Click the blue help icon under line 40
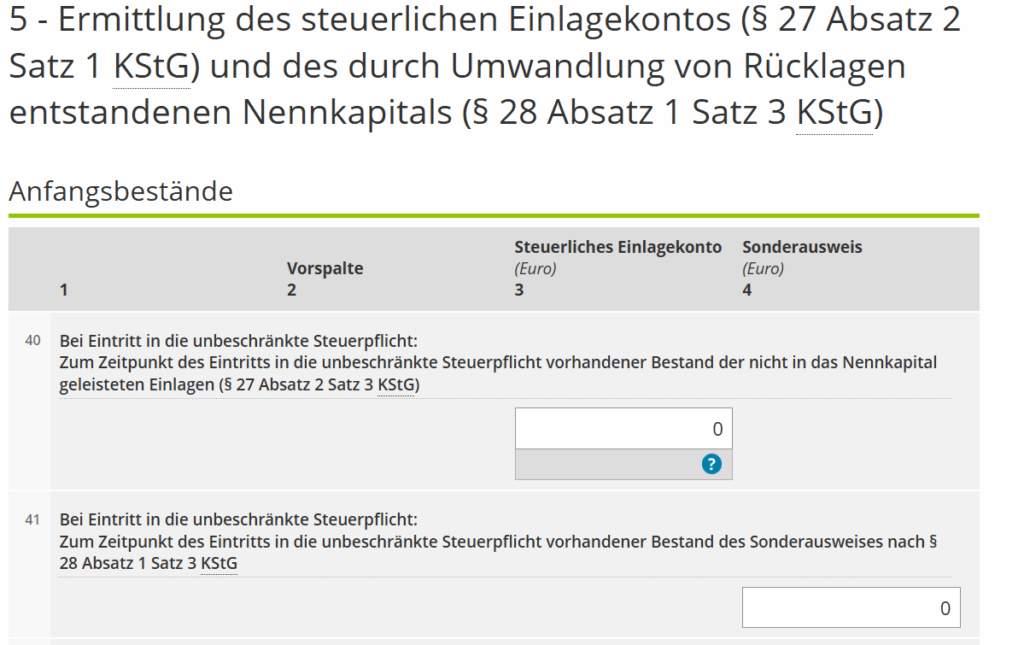This screenshot has height=645, width=1024. (x=711, y=464)
